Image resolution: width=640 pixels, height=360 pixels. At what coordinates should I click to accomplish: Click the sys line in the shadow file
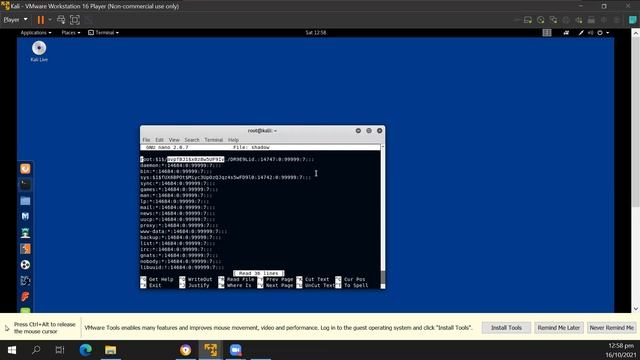(x=226, y=177)
